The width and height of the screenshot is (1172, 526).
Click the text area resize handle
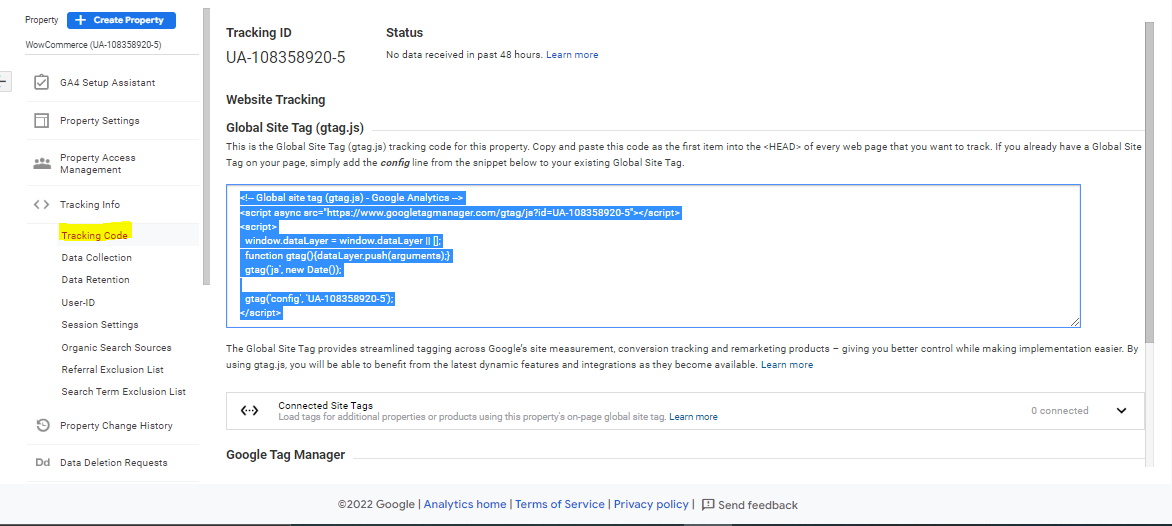tap(1075, 322)
